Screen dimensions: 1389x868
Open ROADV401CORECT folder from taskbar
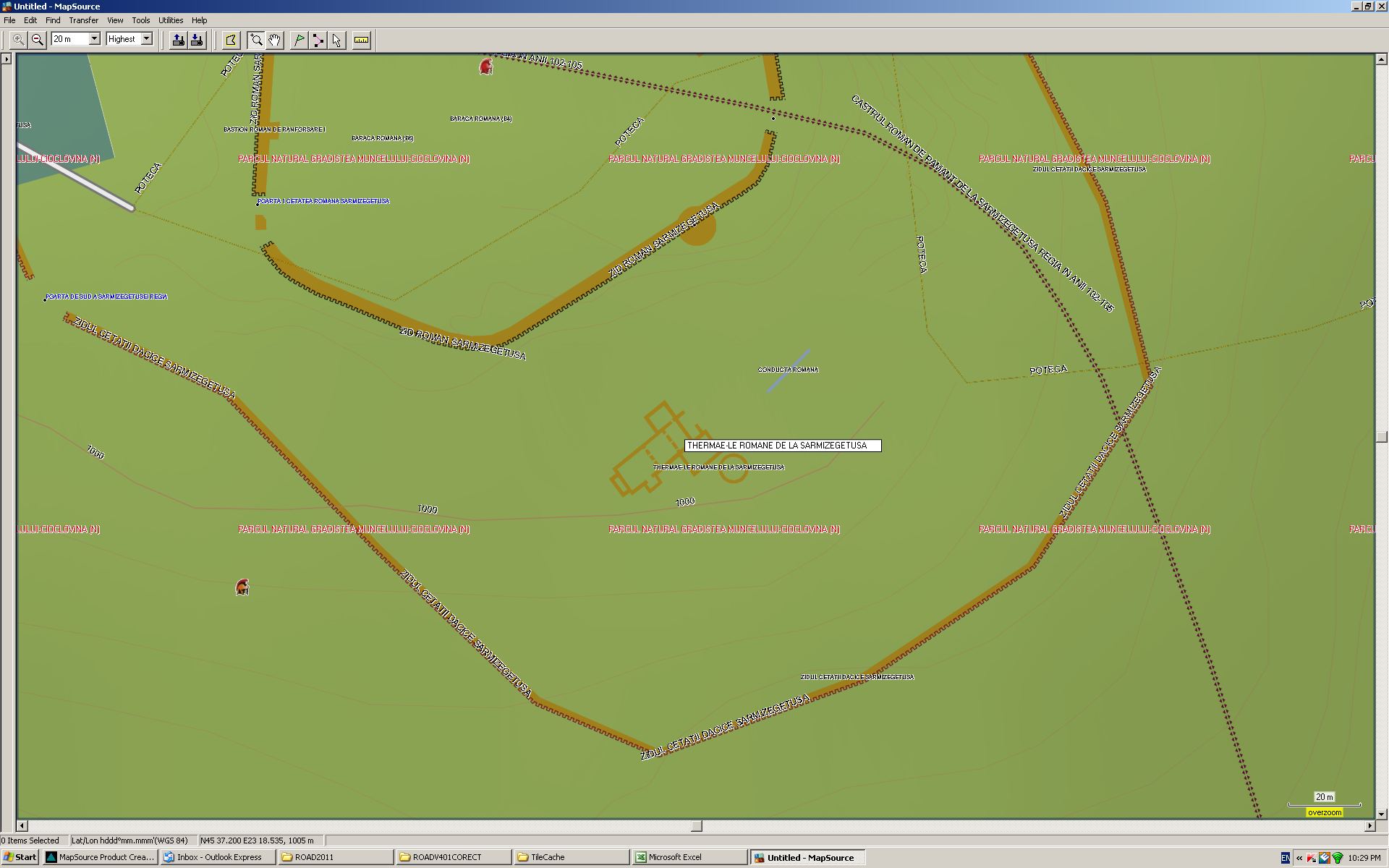[454, 857]
